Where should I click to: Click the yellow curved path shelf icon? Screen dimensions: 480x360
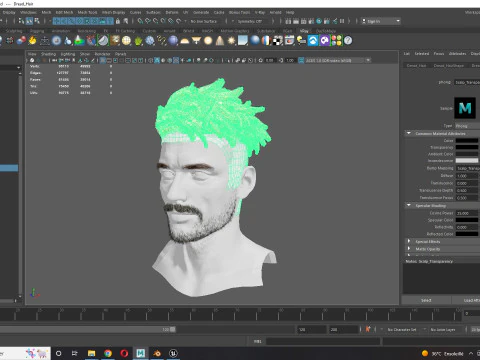point(161,41)
